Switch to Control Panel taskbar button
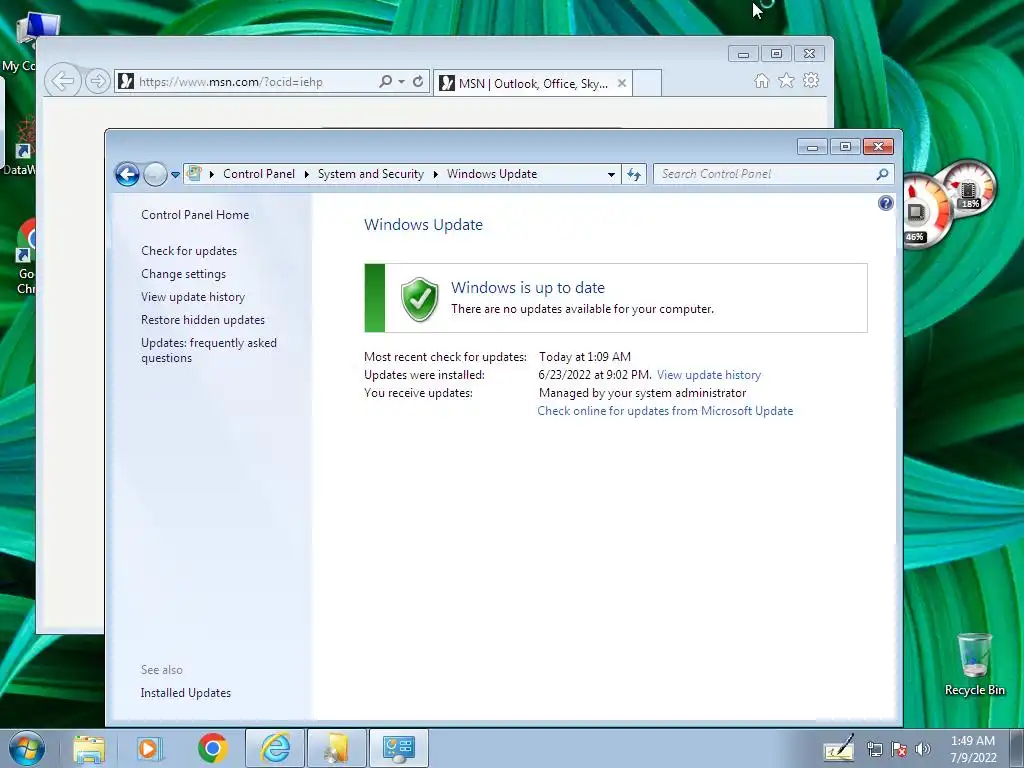Screen dimensions: 1024x768 click(399, 748)
